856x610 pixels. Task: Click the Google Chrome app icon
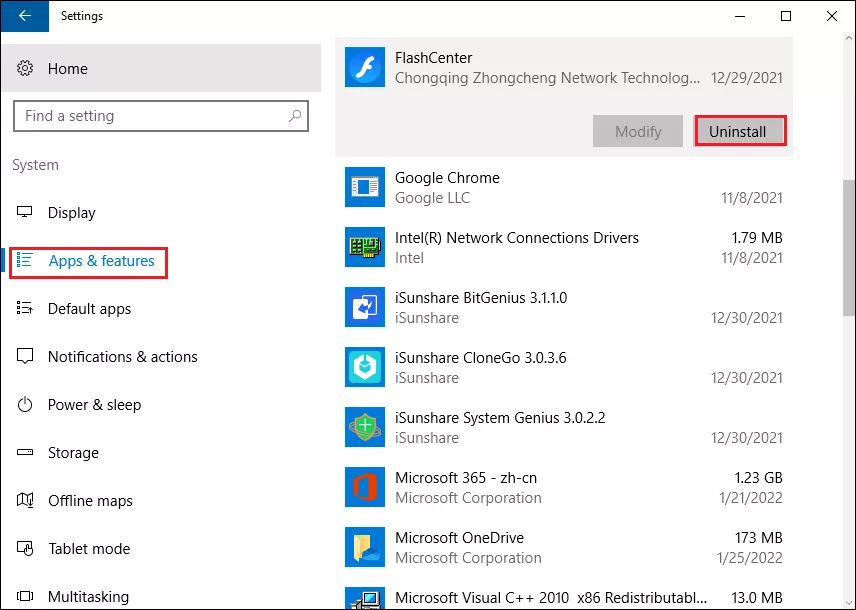pyautogui.click(x=365, y=187)
